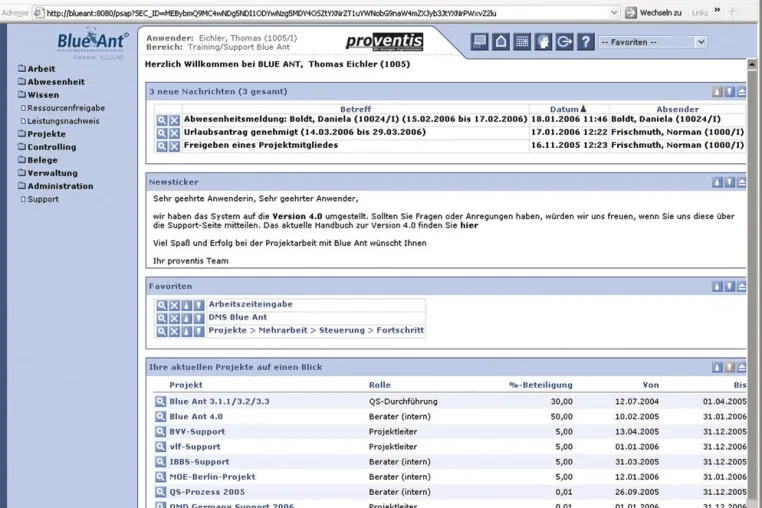The width and height of the screenshot is (762, 508).
Task: View details of QS-Prozess 2005 project
Action: [160, 492]
